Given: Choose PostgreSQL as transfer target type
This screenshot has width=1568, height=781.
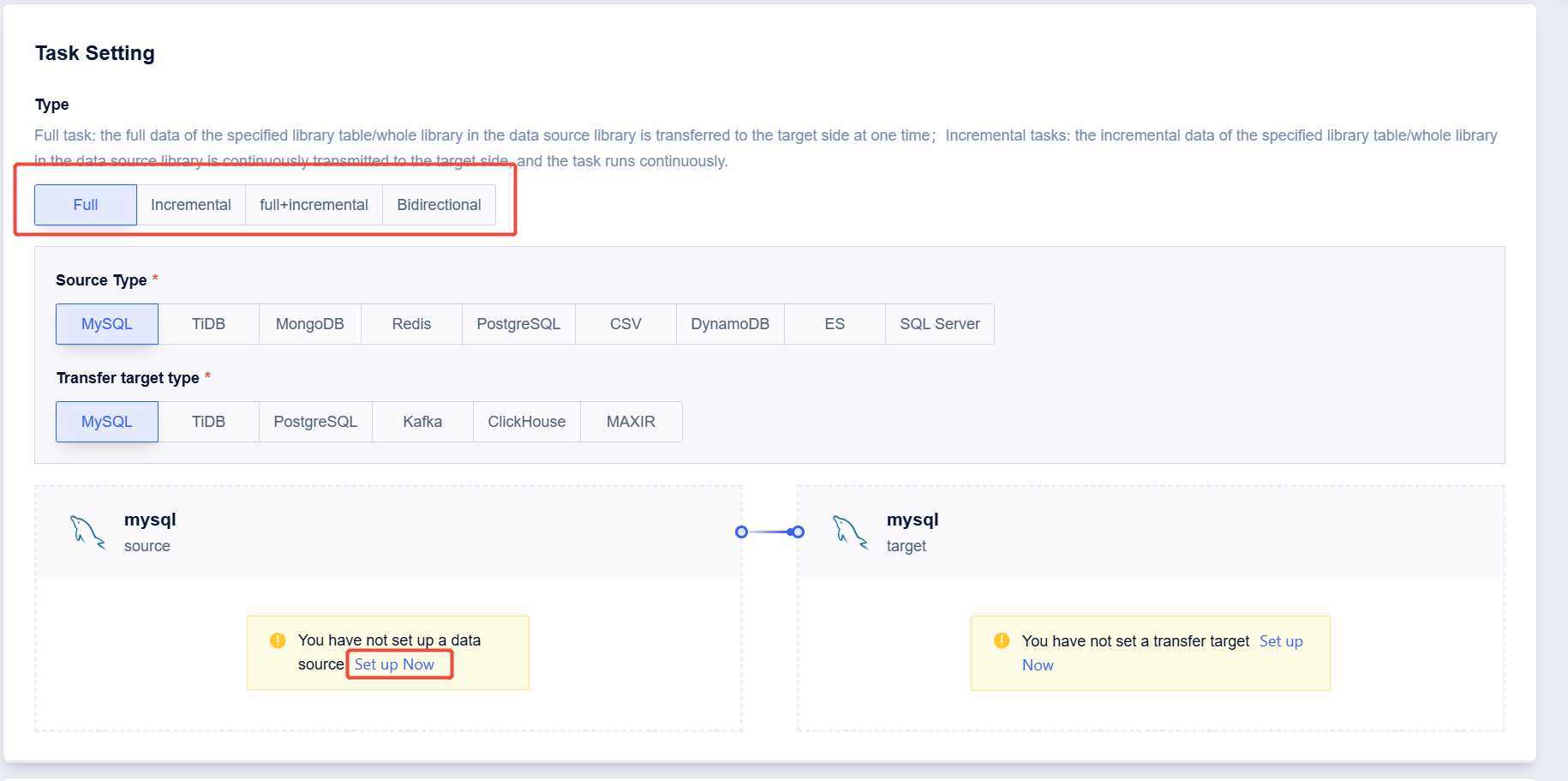Looking at the screenshot, I should [316, 422].
